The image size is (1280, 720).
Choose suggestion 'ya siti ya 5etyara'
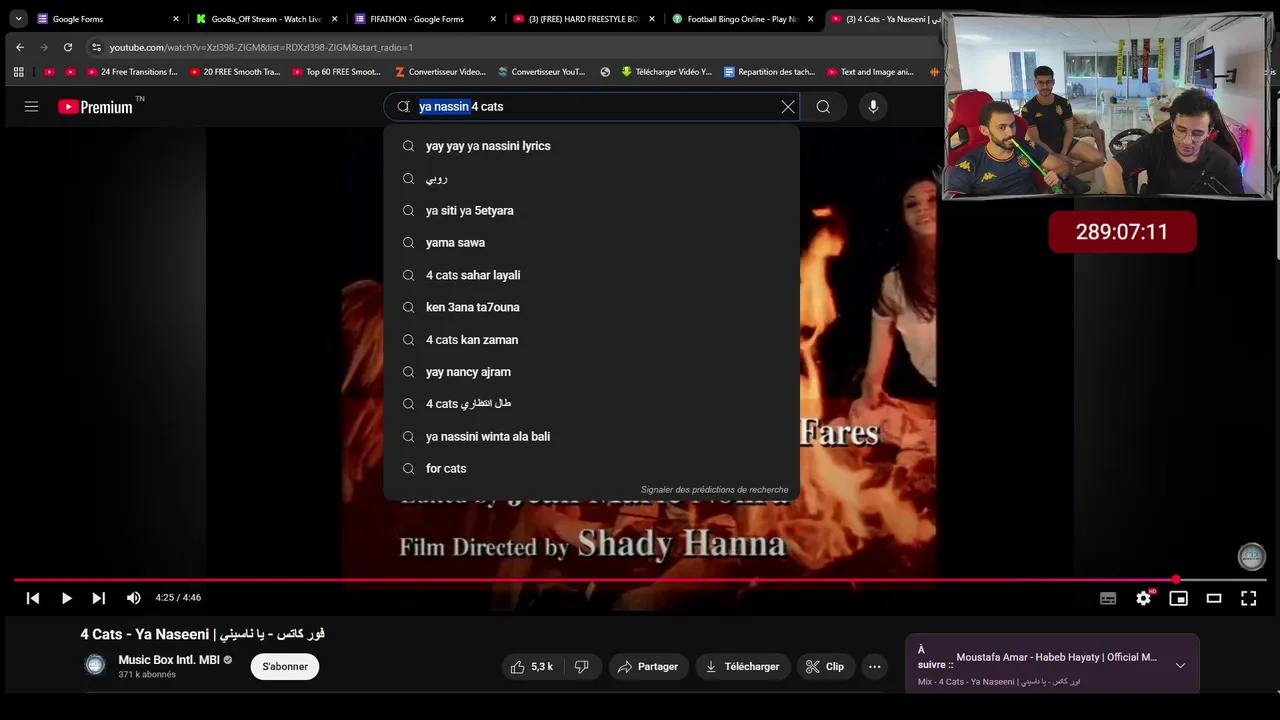[592, 210]
